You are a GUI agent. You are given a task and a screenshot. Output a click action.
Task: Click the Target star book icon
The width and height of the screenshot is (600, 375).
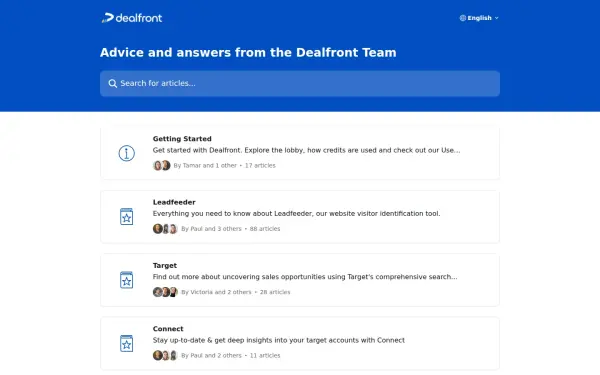127,280
